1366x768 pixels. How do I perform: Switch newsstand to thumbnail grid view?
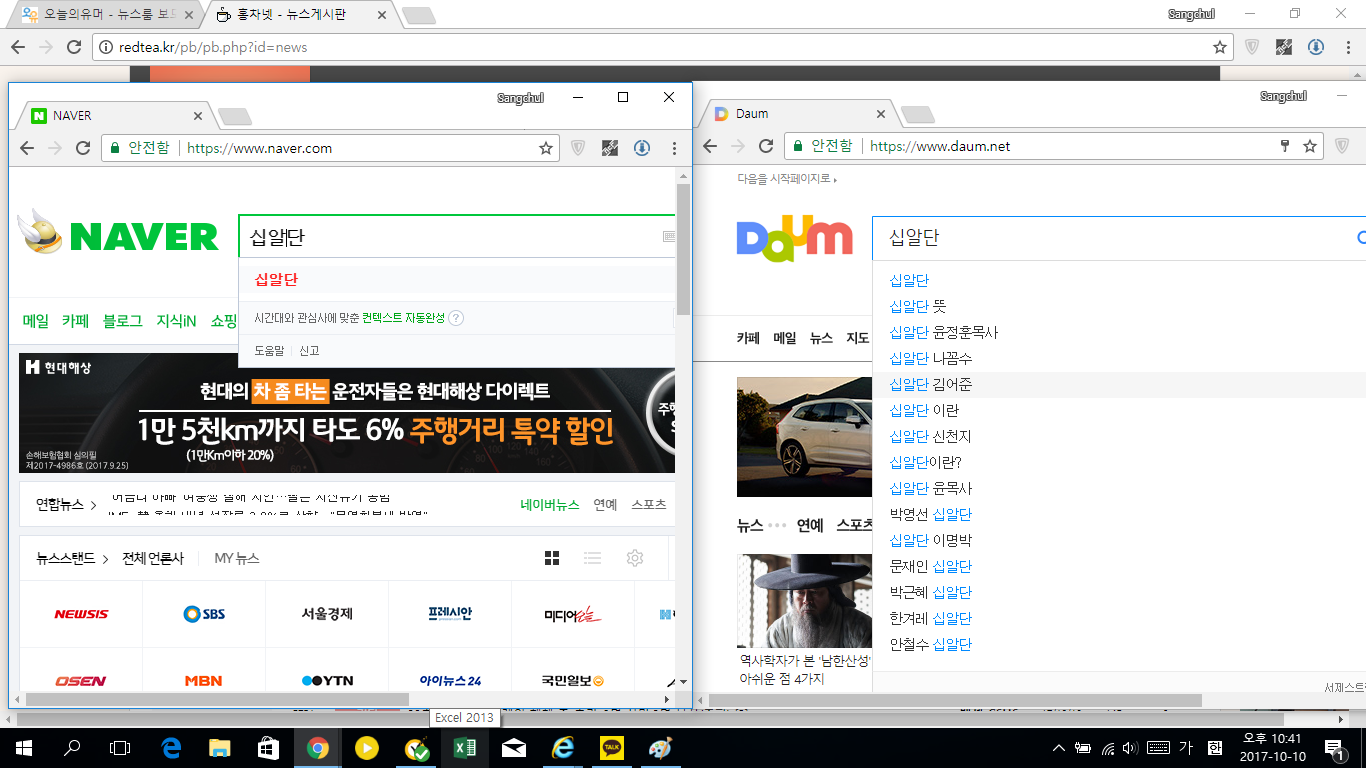pos(552,558)
